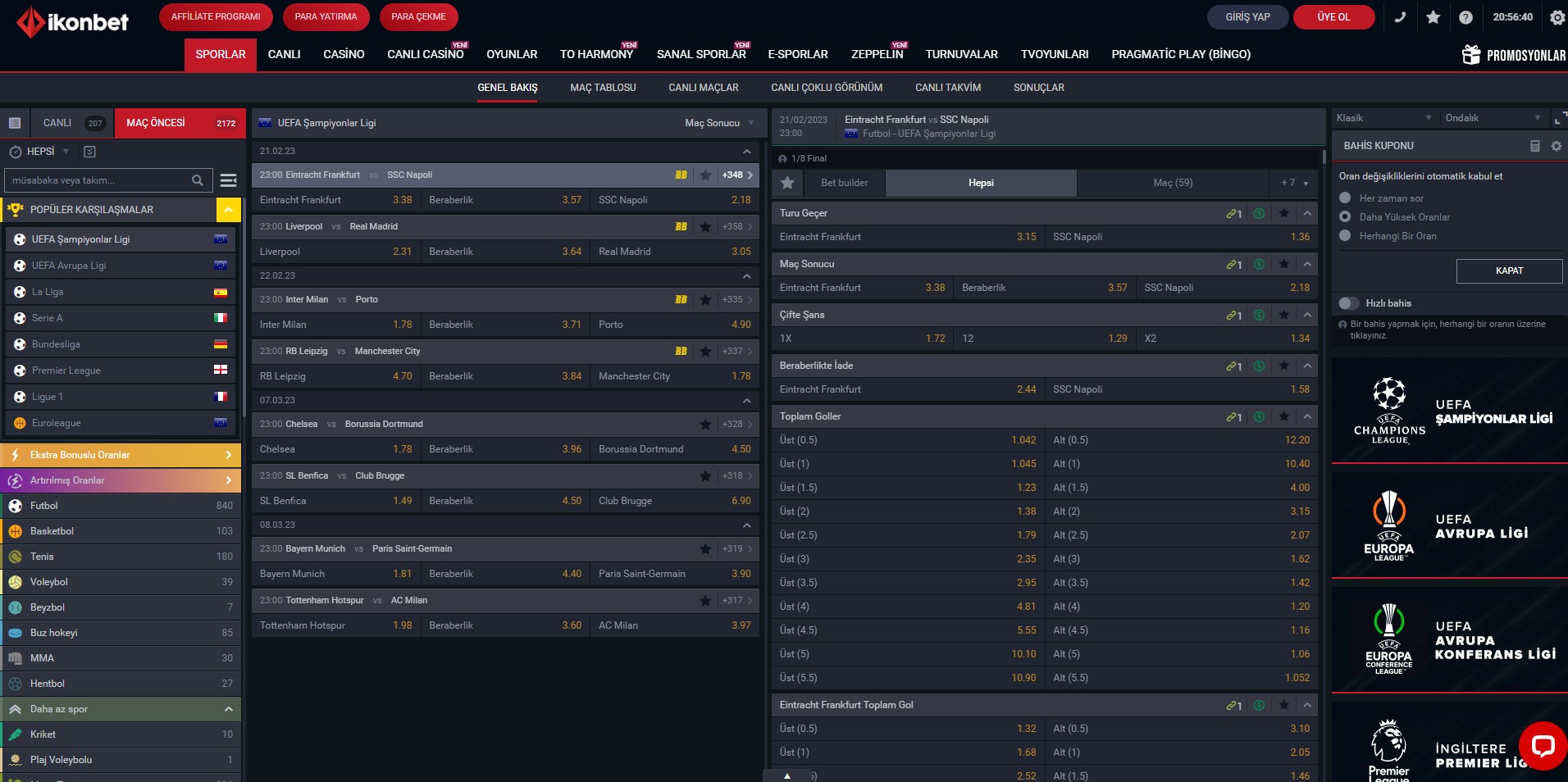Open the UEFA Avrupa Ligi banner
The image size is (1568, 782).
(1449, 526)
